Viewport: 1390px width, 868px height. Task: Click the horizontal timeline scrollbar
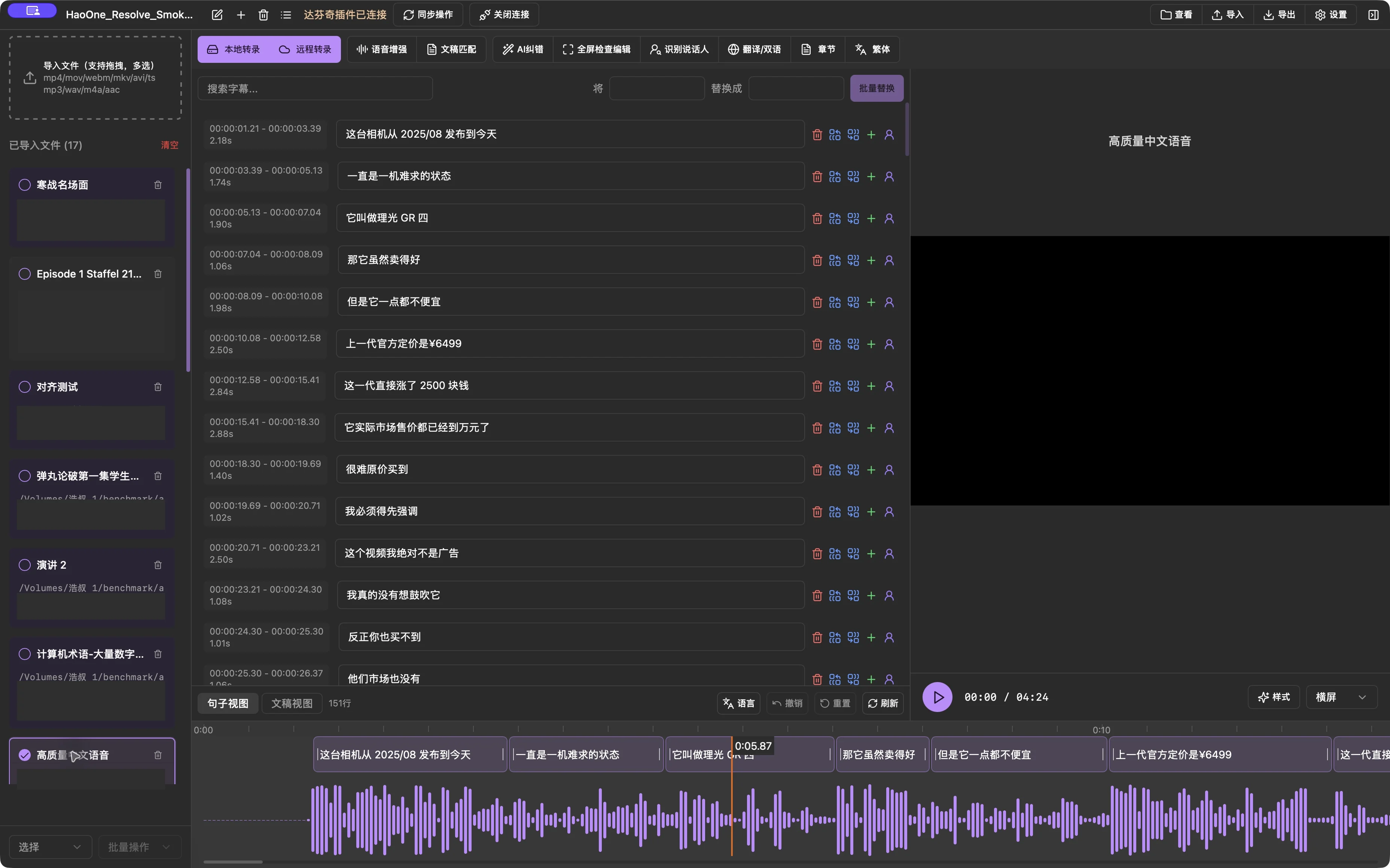click(x=233, y=862)
